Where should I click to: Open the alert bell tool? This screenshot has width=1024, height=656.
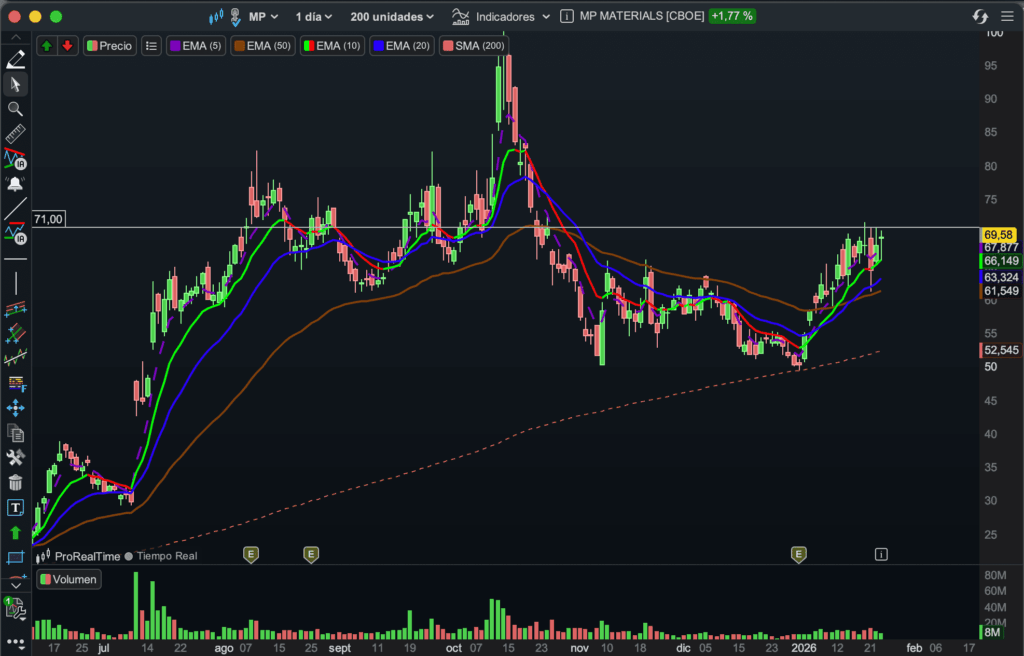(15, 184)
